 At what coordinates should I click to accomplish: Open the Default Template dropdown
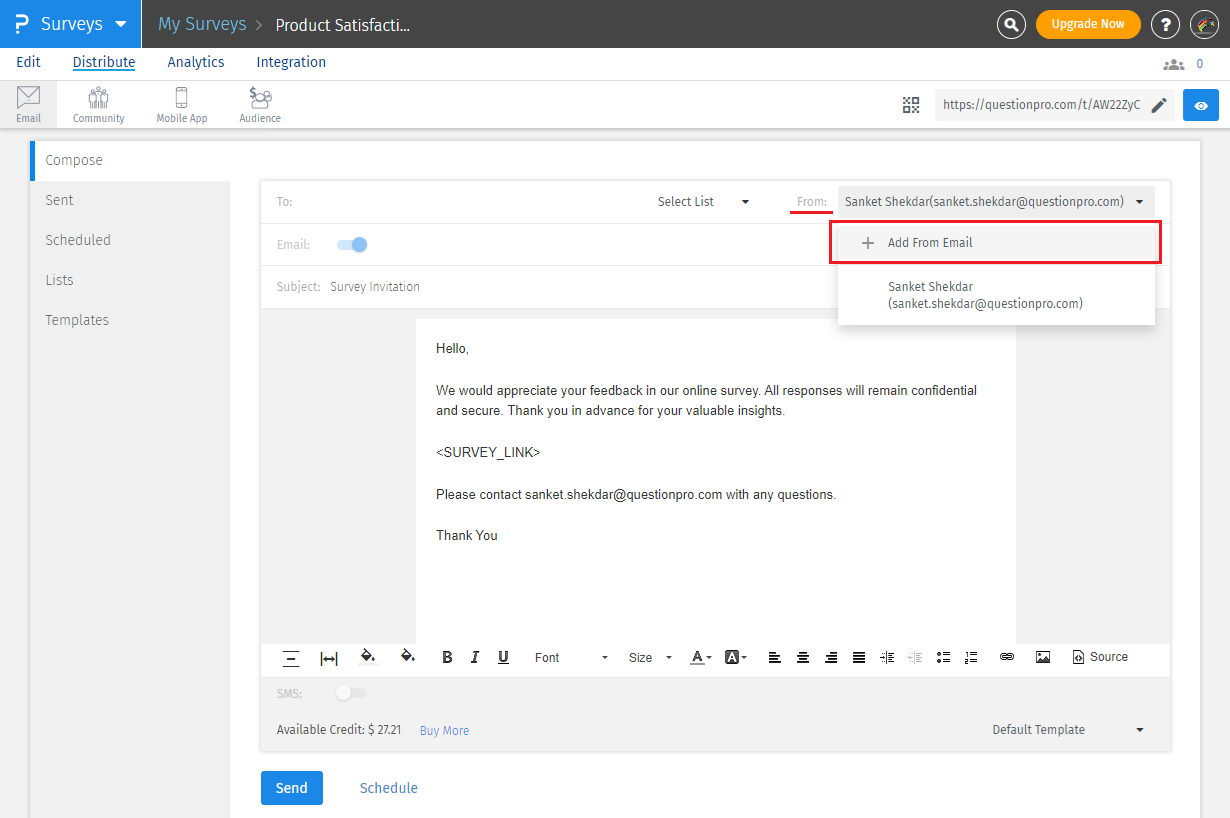[1068, 730]
